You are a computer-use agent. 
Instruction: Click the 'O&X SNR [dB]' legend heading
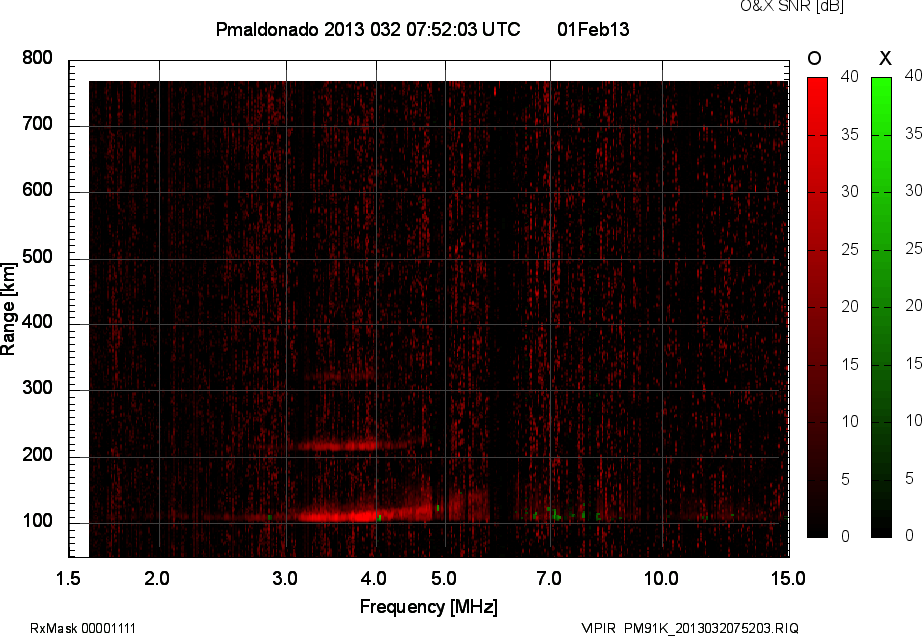click(791, 6)
